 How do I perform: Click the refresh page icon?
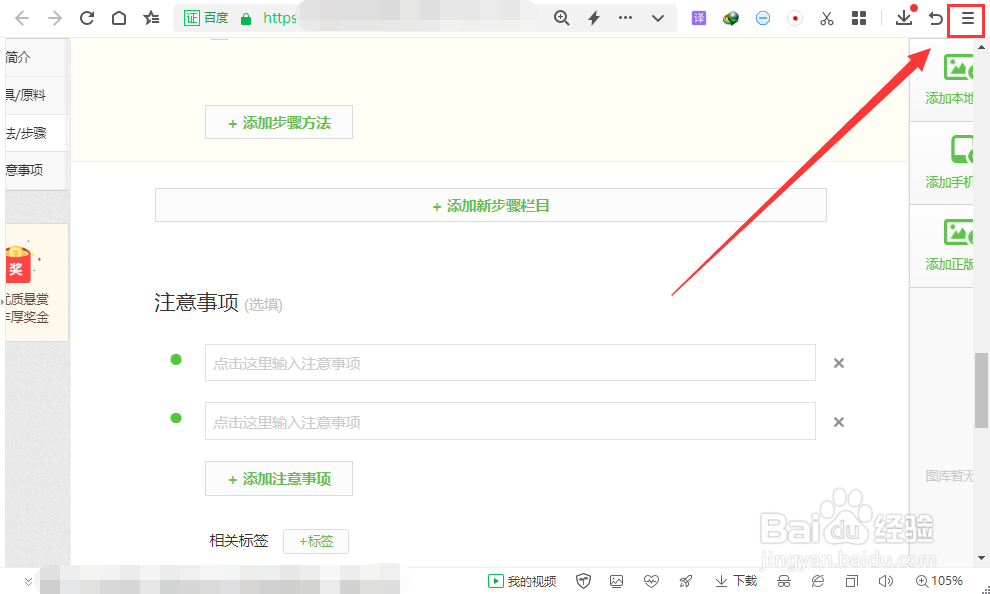(x=87, y=18)
